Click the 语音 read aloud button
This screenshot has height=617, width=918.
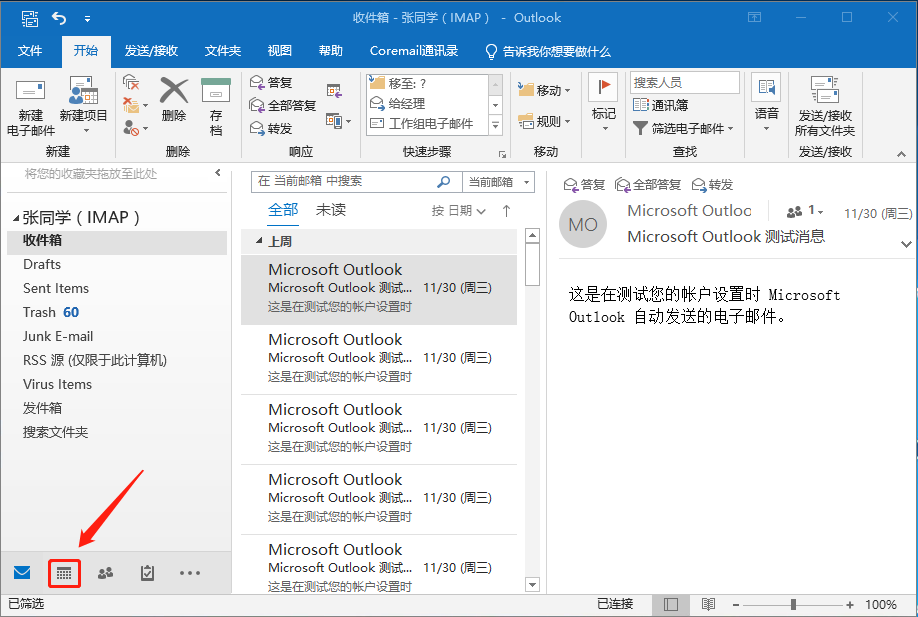[x=766, y=103]
